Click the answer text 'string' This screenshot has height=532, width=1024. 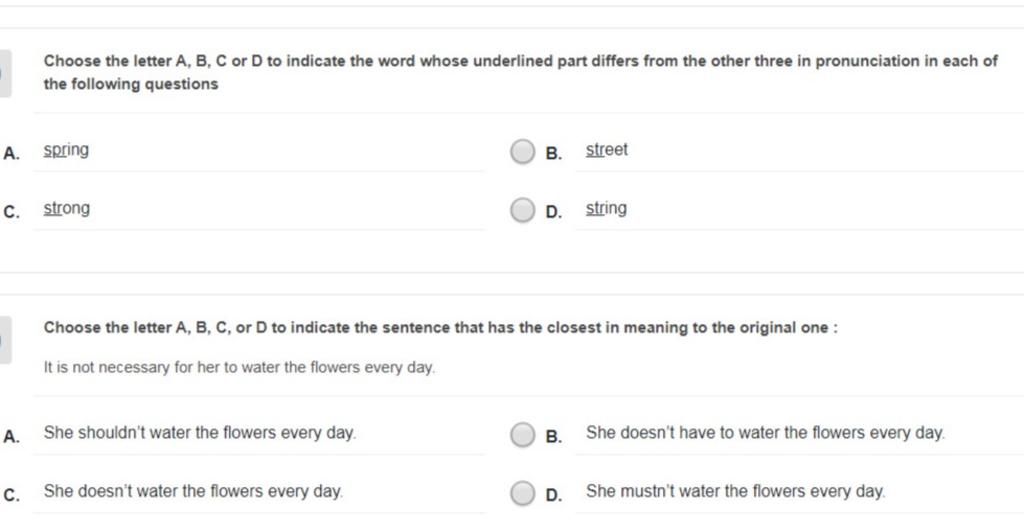pyautogui.click(x=606, y=209)
